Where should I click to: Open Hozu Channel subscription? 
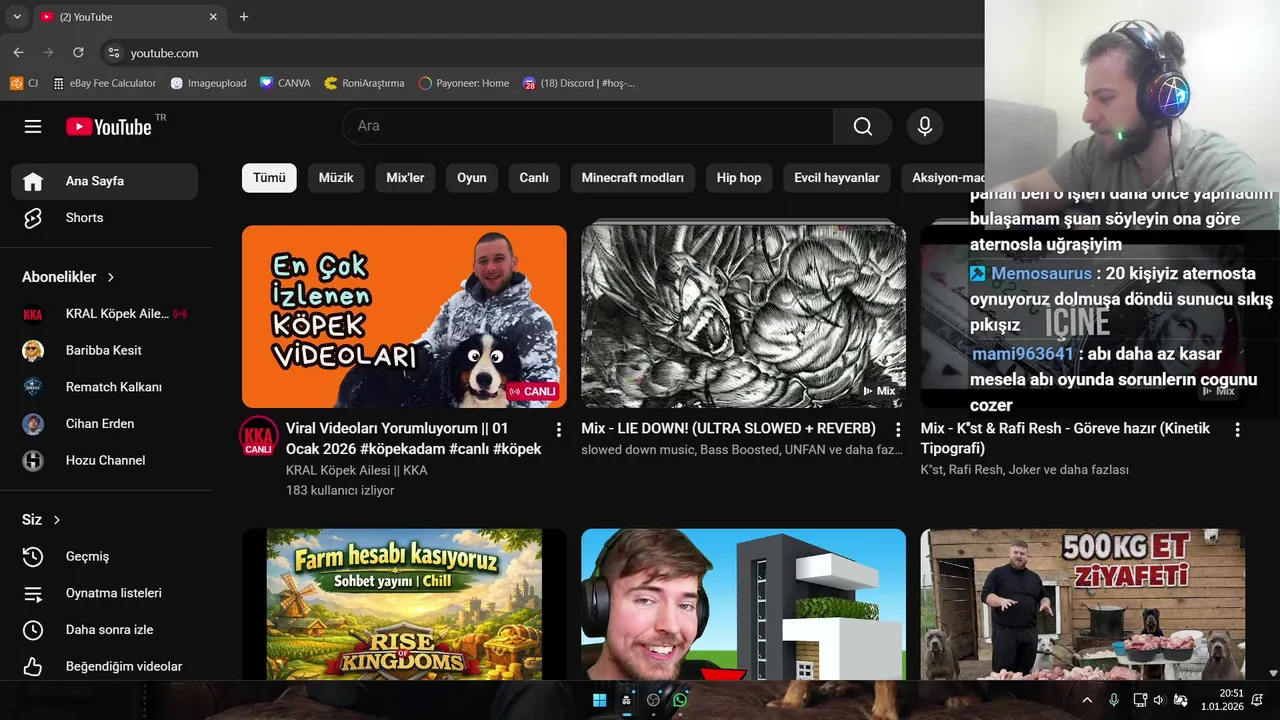tap(105, 460)
